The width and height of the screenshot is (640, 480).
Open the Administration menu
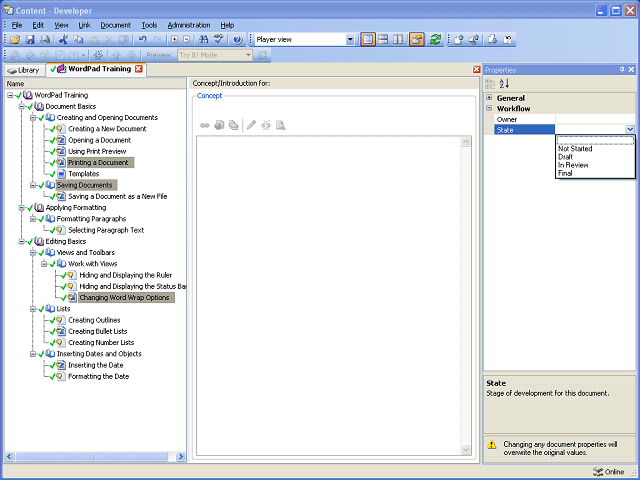pyautogui.click(x=189, y=25)
